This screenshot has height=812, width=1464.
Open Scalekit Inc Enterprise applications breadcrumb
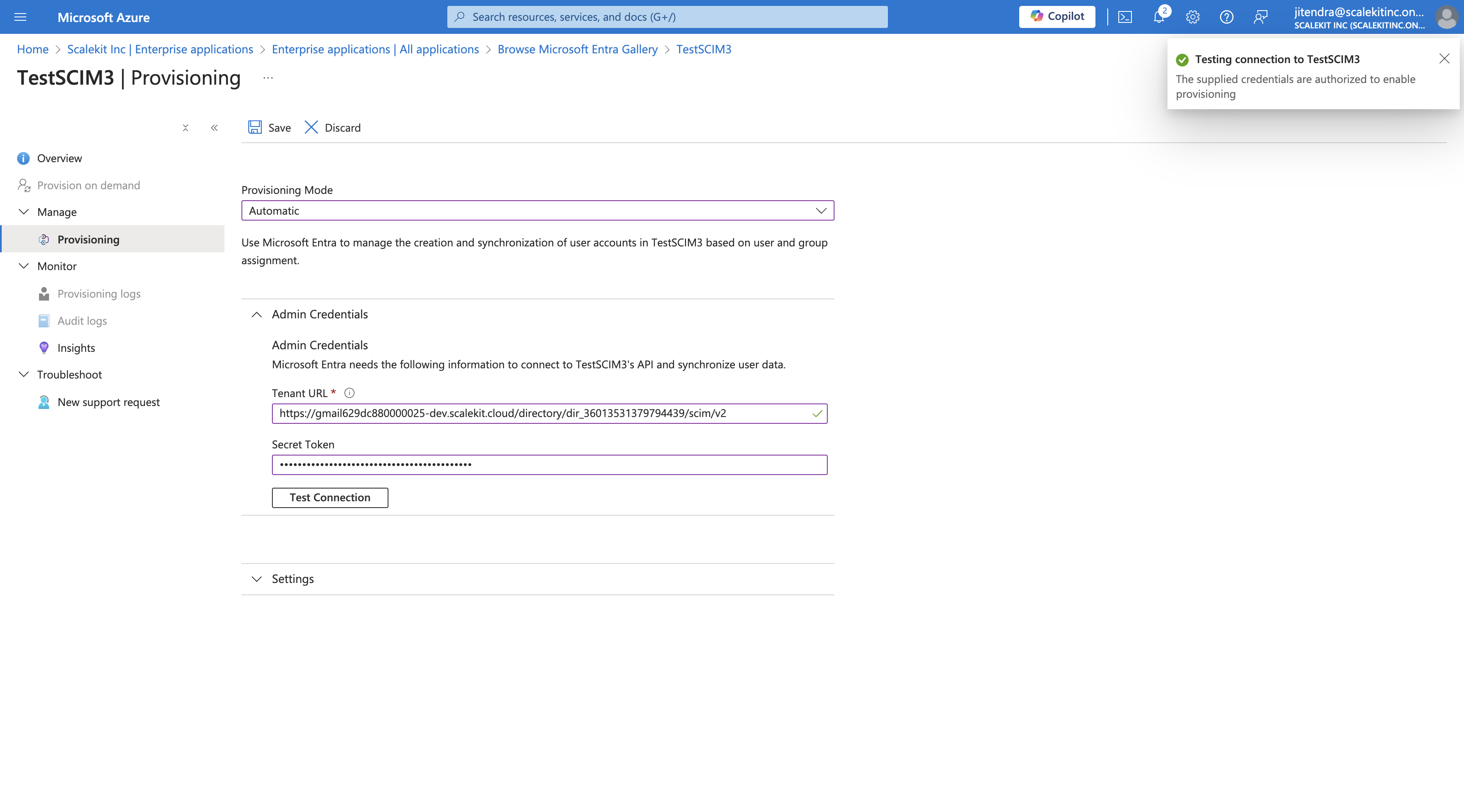click(160, 50)
